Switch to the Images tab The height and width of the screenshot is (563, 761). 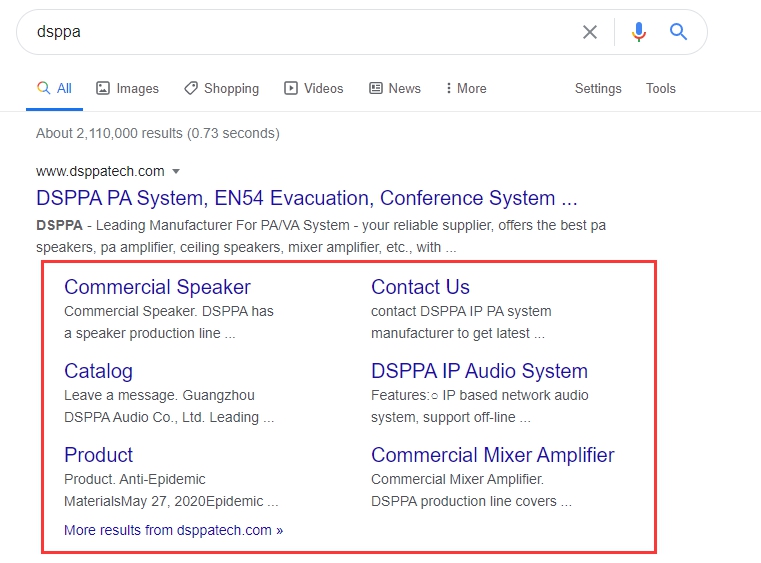tap(128, 88)
